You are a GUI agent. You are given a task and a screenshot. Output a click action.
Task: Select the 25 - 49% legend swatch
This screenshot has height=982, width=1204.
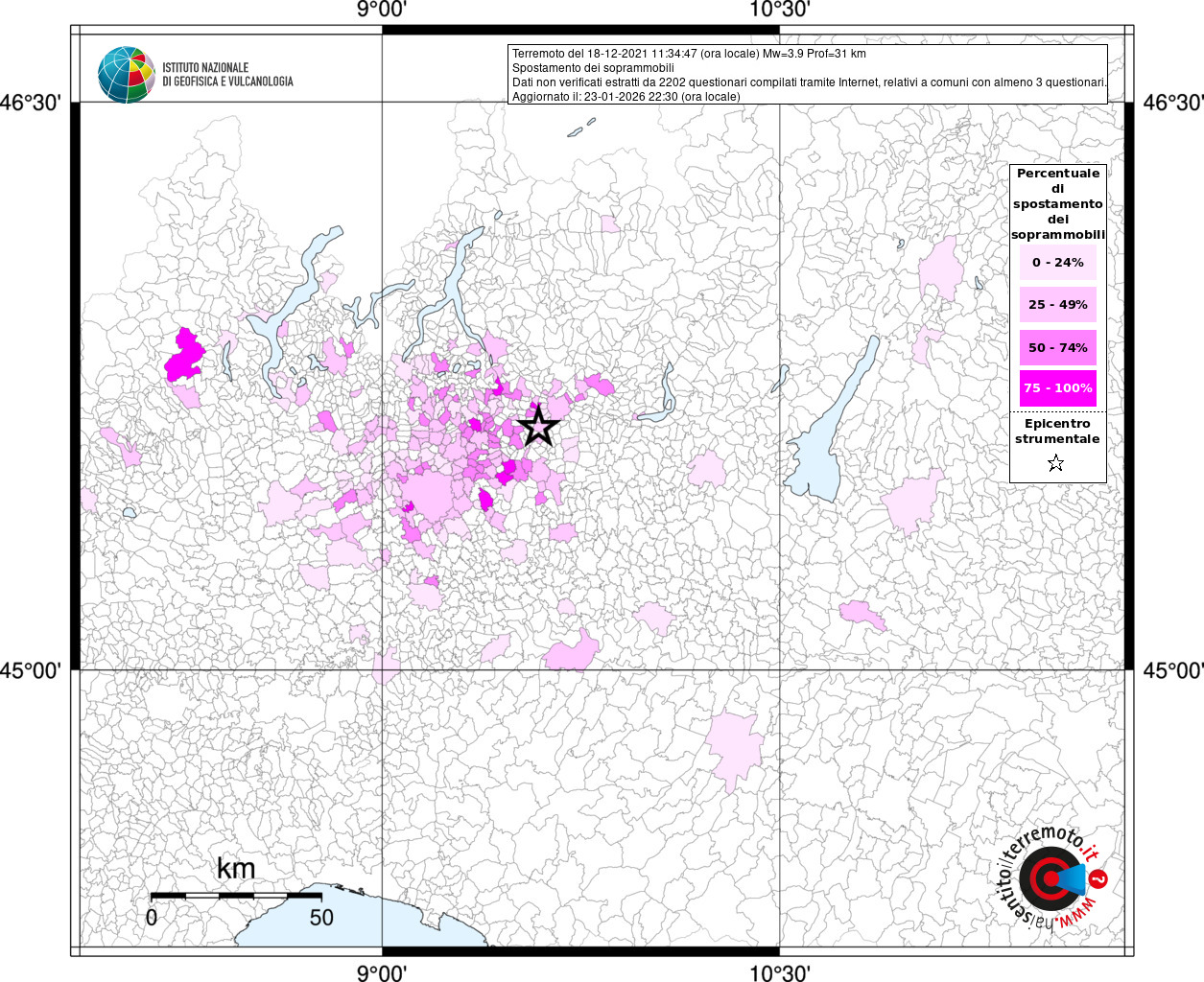1057,304
